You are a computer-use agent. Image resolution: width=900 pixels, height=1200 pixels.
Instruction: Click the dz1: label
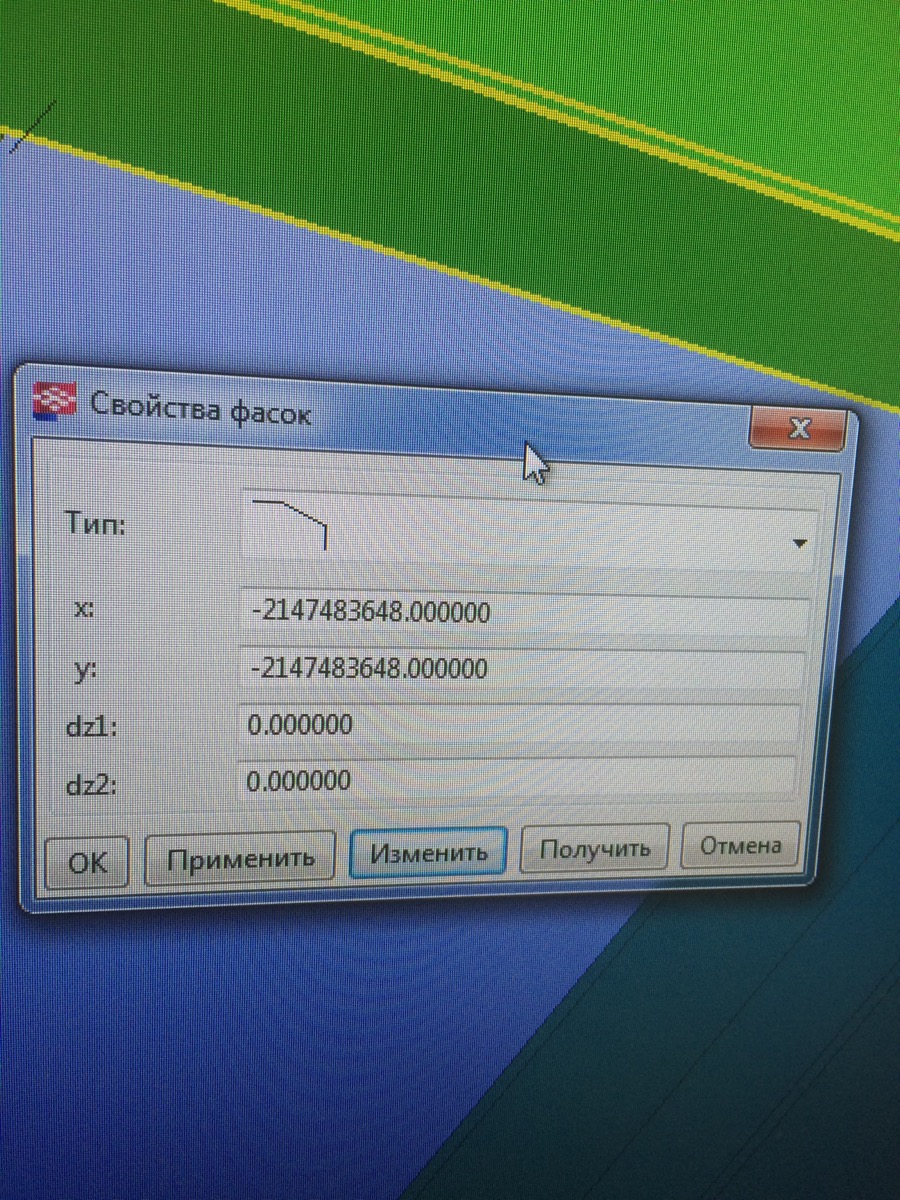[91, 728]
